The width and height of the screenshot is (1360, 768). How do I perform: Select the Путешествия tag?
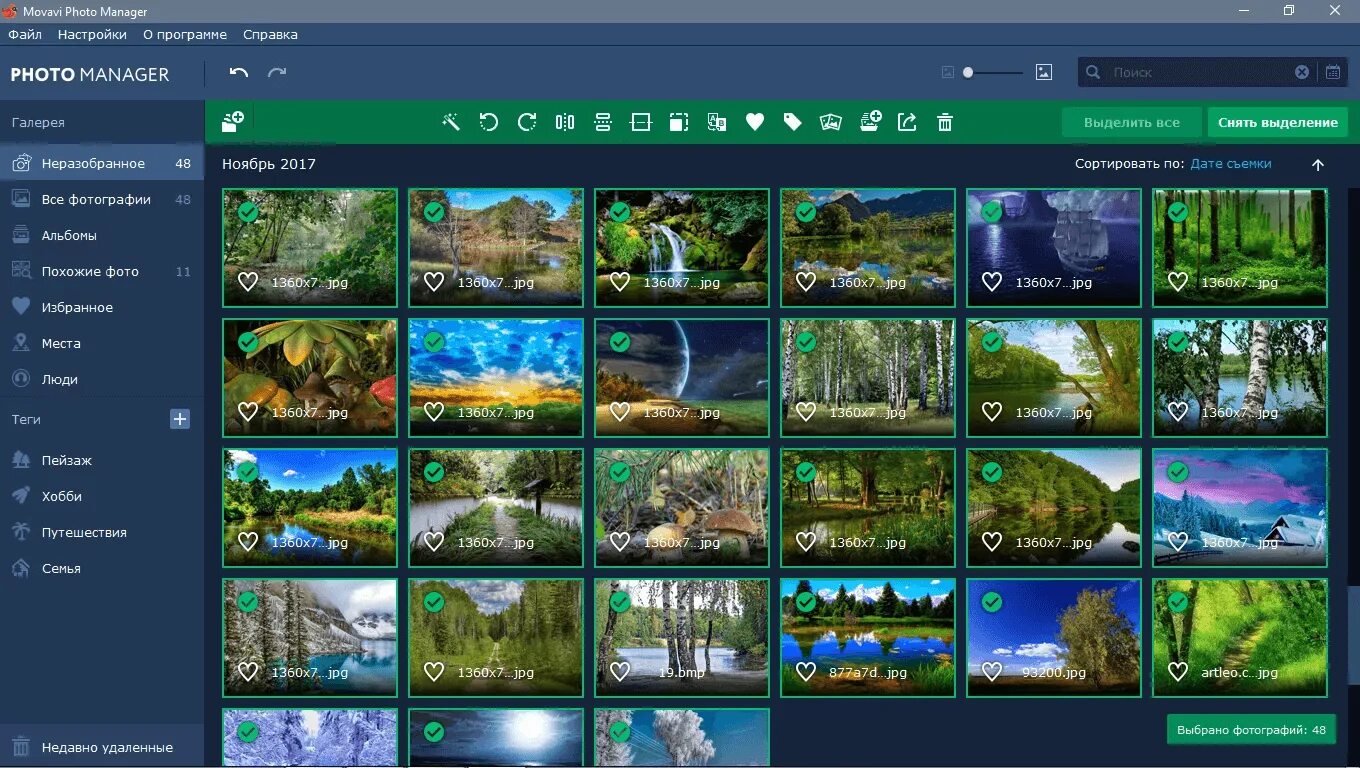coord(102,532)
